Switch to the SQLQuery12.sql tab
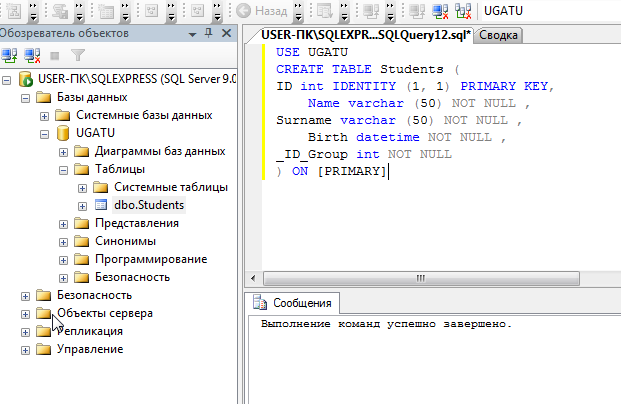The image size is (621, 404). click(x=366, y=35)
